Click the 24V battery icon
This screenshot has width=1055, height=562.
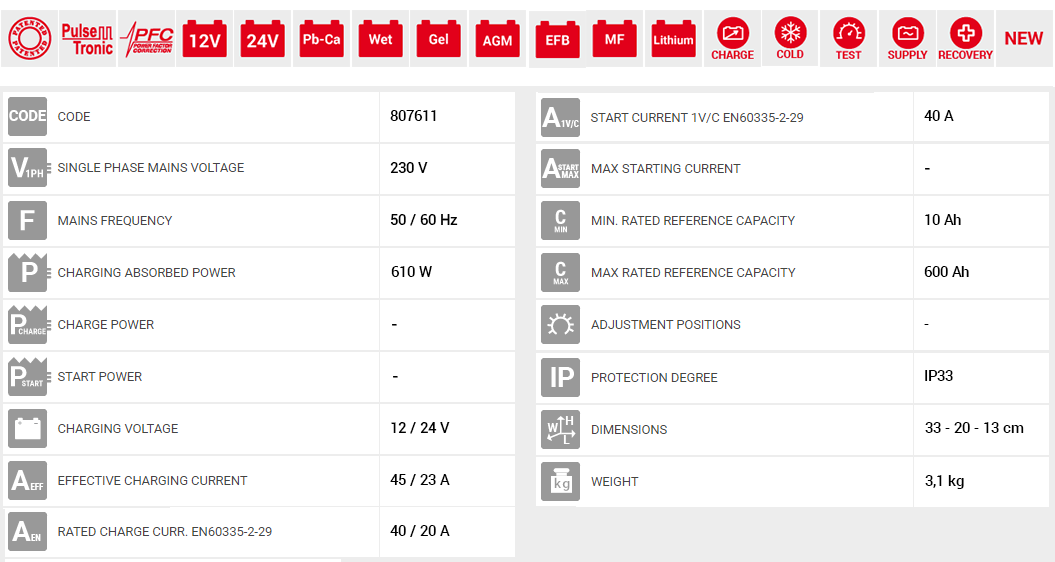262,39
